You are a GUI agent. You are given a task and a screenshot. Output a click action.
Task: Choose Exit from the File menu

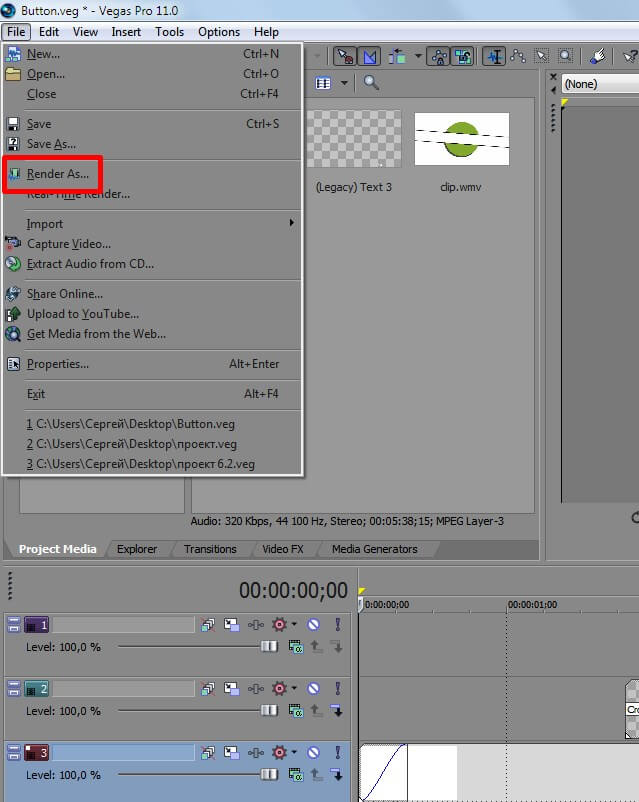152,394
